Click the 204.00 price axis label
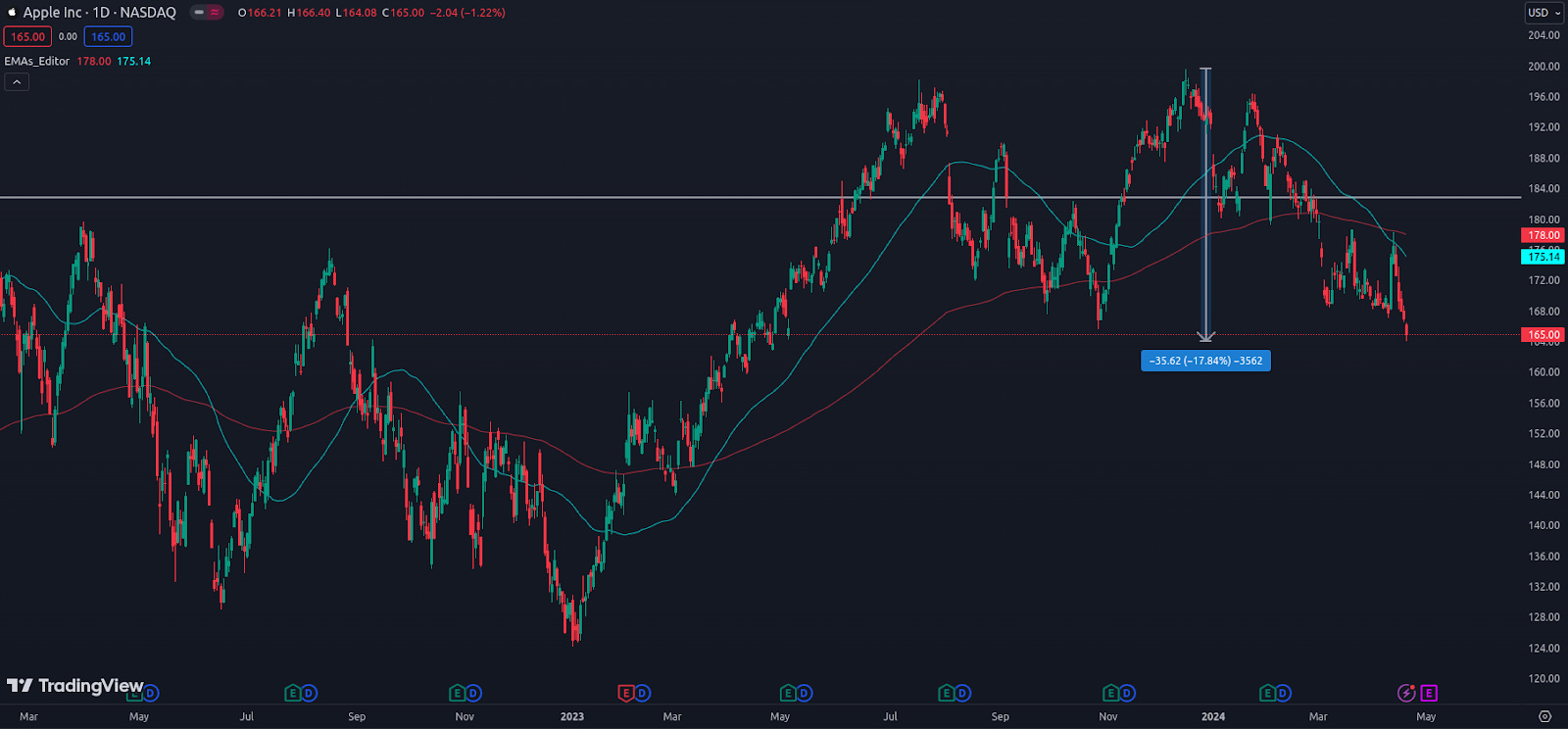Image resolution: width=1568 pixels, height=729 pixels. (1543, 35)
